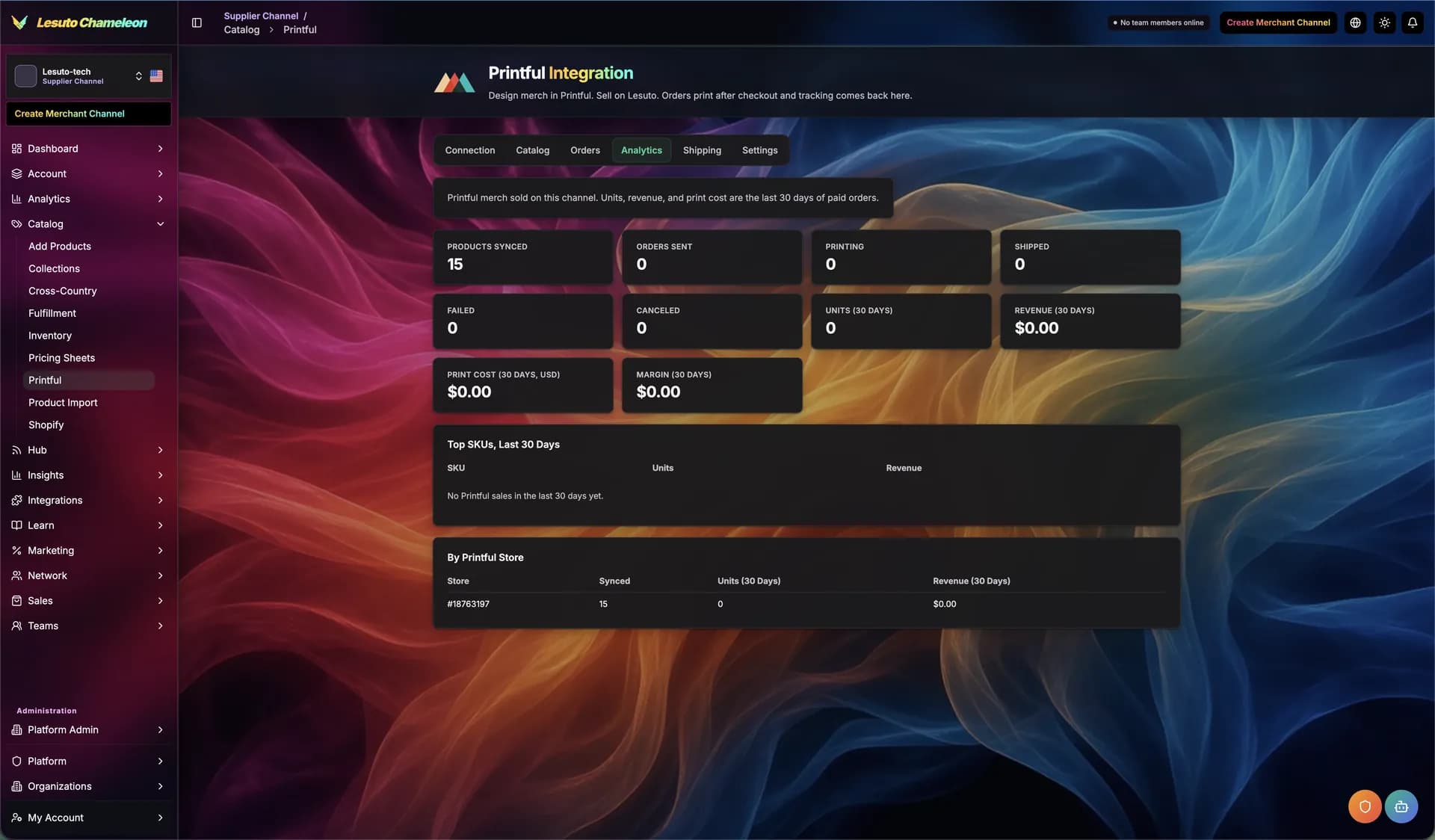Open the Shipping tab
Screen dimensions: 1435x840
(x=702, y=150)
